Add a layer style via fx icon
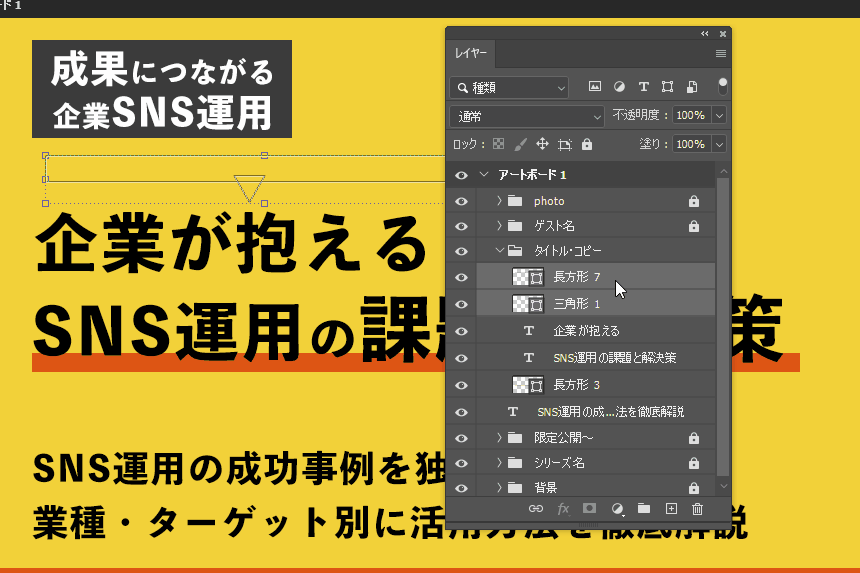Viewport: 860px width, 573px height. click(x=563, y=509)
